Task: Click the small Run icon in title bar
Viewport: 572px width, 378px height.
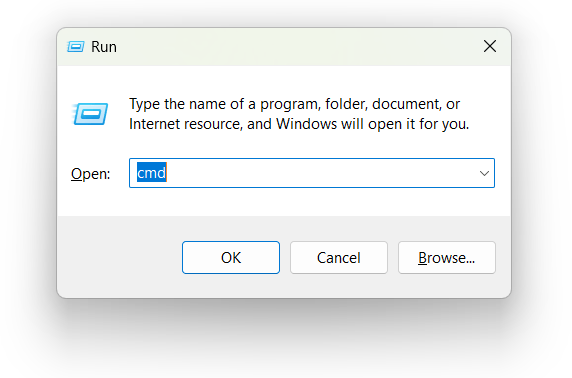Action: click(x=76, y=47)
